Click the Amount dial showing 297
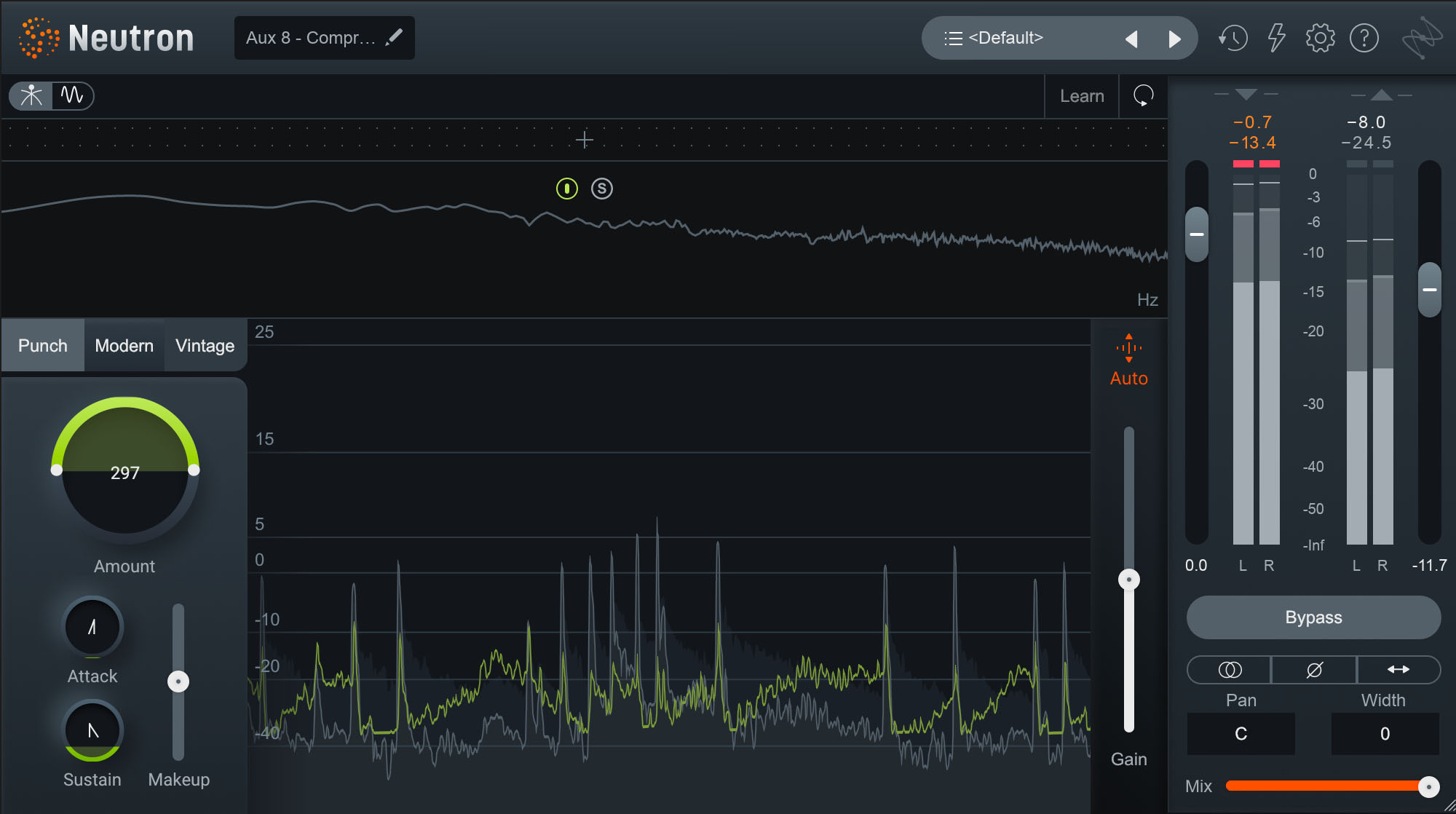Screen dimensions: 1456x814 coord(125,472)
